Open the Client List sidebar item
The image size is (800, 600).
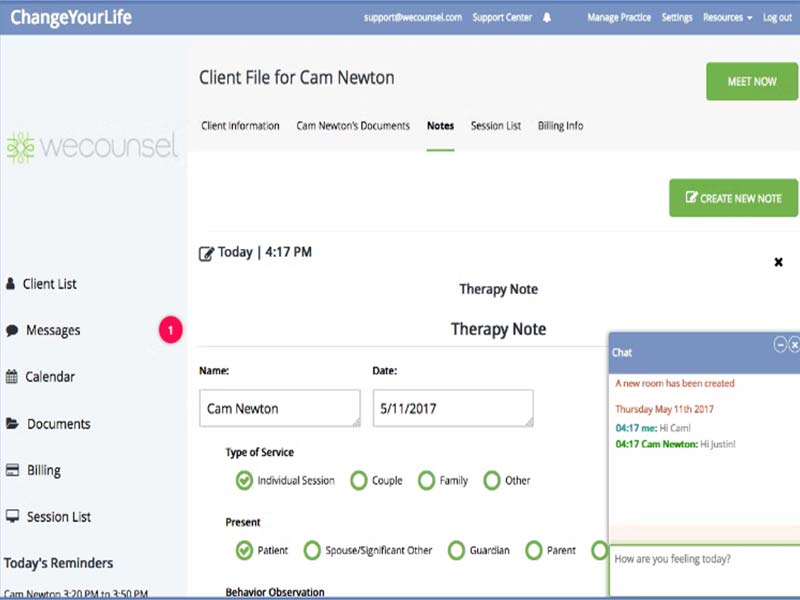(41, 284)
